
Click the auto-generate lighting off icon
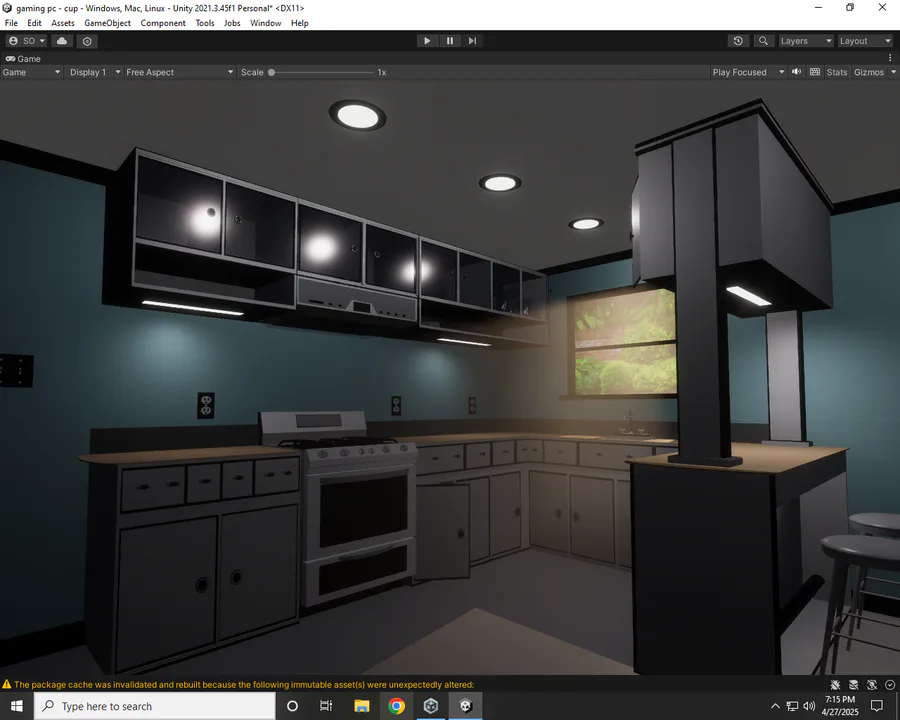tap(872, 684)
